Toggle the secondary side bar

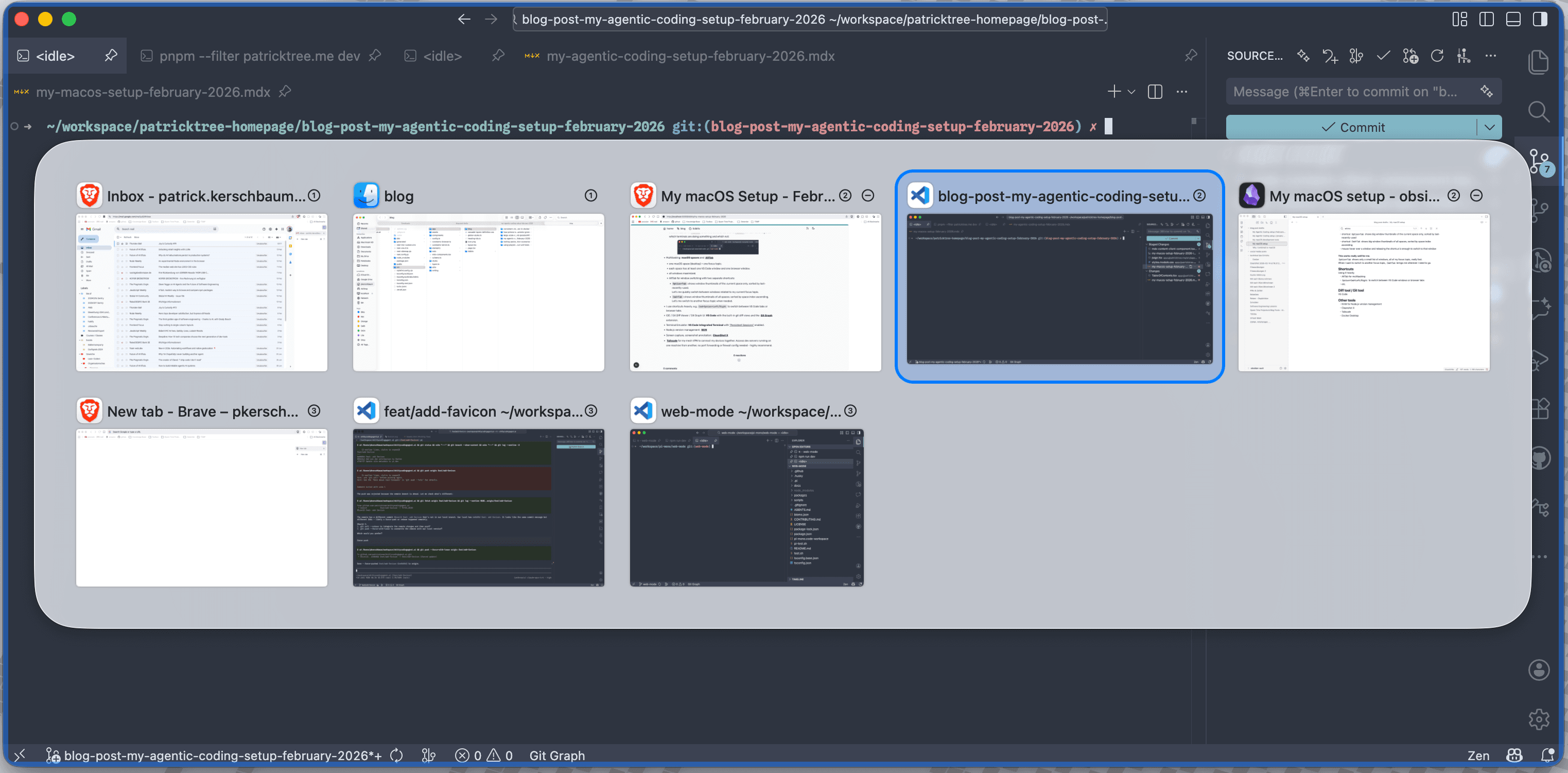pos(1540,19)
